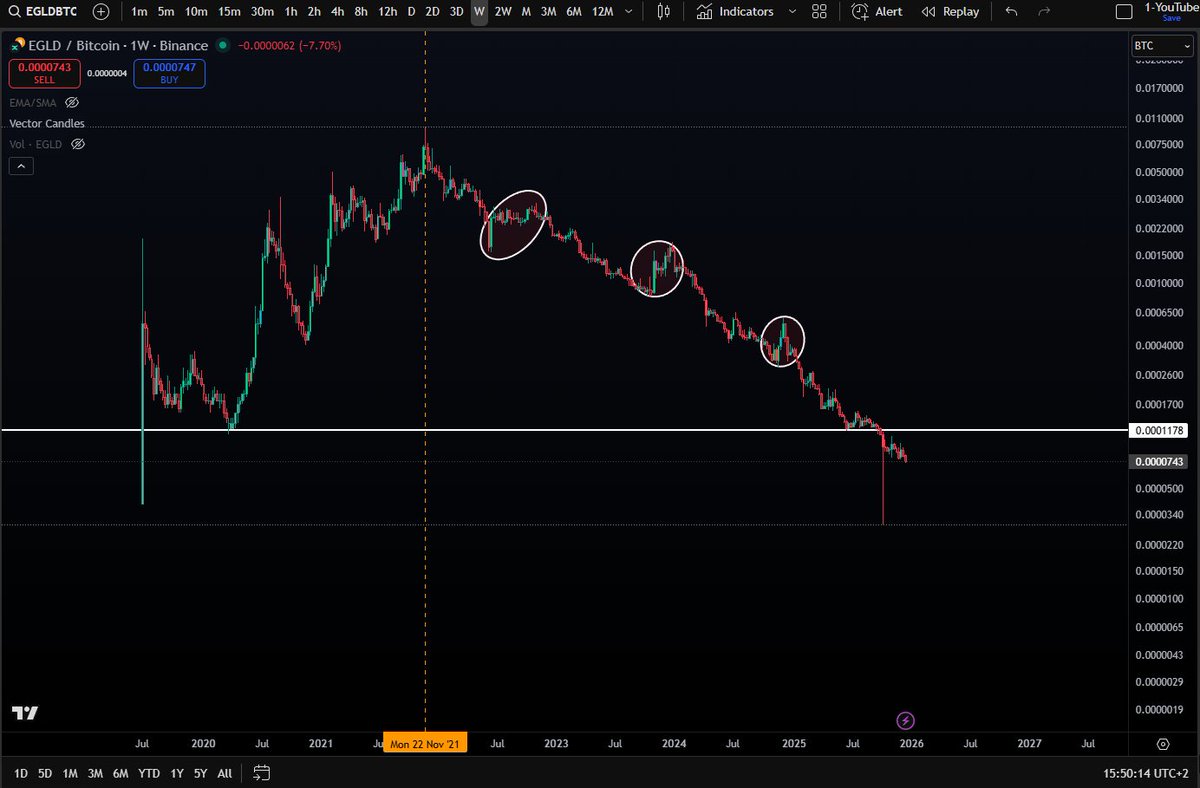1200x788 pixels.
Task: Collapse the indicator legend arrow
Action: (x=21, y=166)
